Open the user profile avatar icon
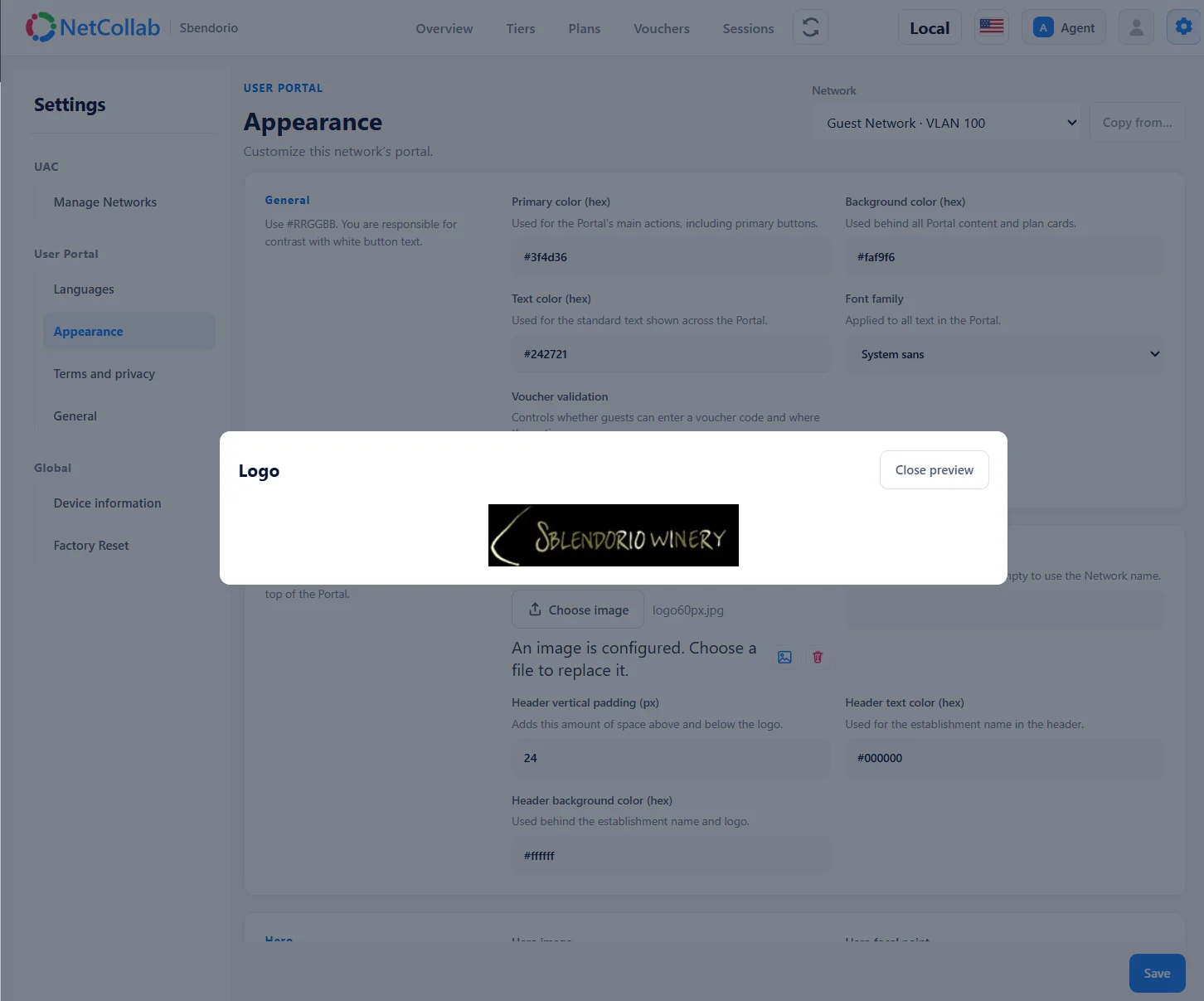Image resolution: width=1204 pixels, height=1001 pixels. tap(1136, 27)
